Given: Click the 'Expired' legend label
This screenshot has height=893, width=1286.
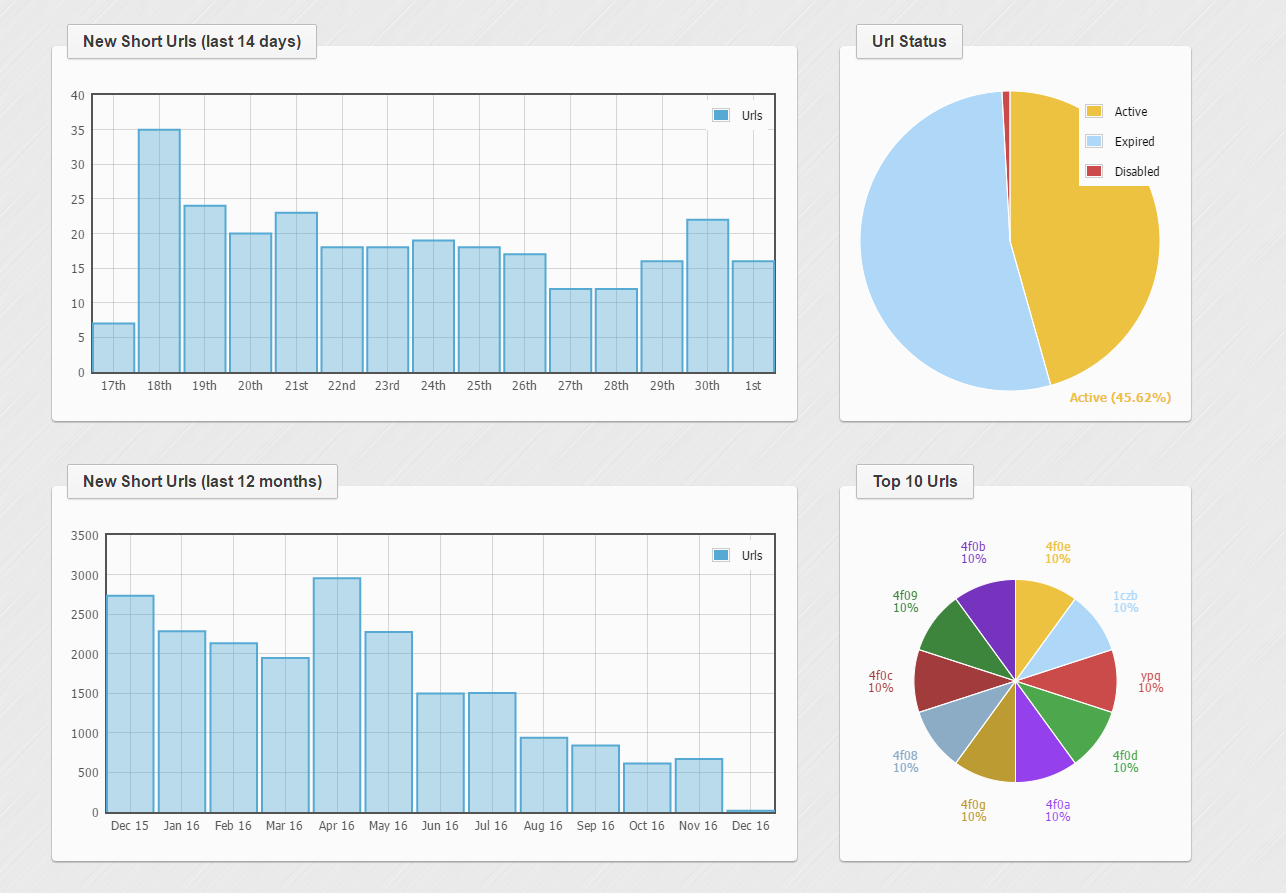Looking at the screenshot, I should point(1135,142).
